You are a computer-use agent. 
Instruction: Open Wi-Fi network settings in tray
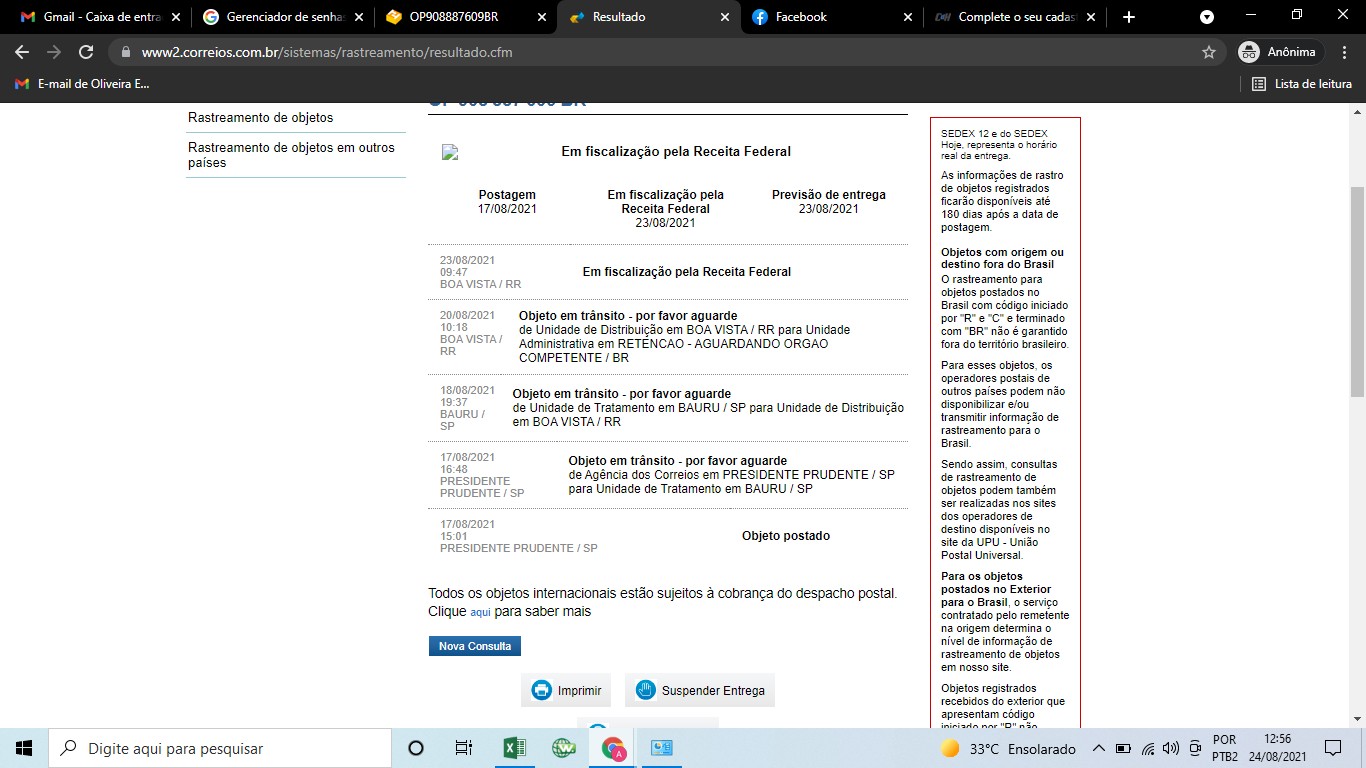tap(1148, 748)
